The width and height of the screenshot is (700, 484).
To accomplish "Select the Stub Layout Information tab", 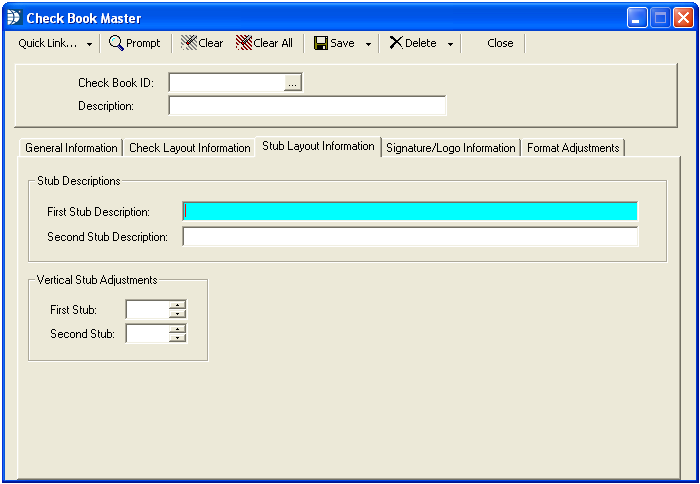I will [x=318, y=146].
